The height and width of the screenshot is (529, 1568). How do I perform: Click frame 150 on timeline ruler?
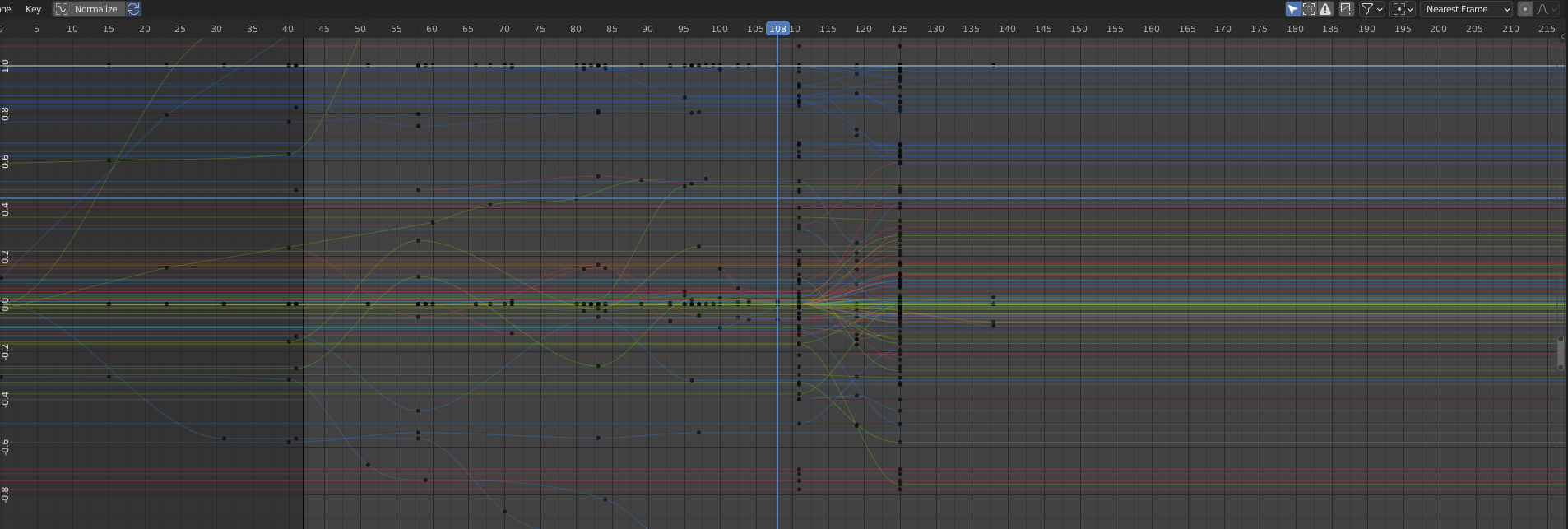tap(1079, 29)
